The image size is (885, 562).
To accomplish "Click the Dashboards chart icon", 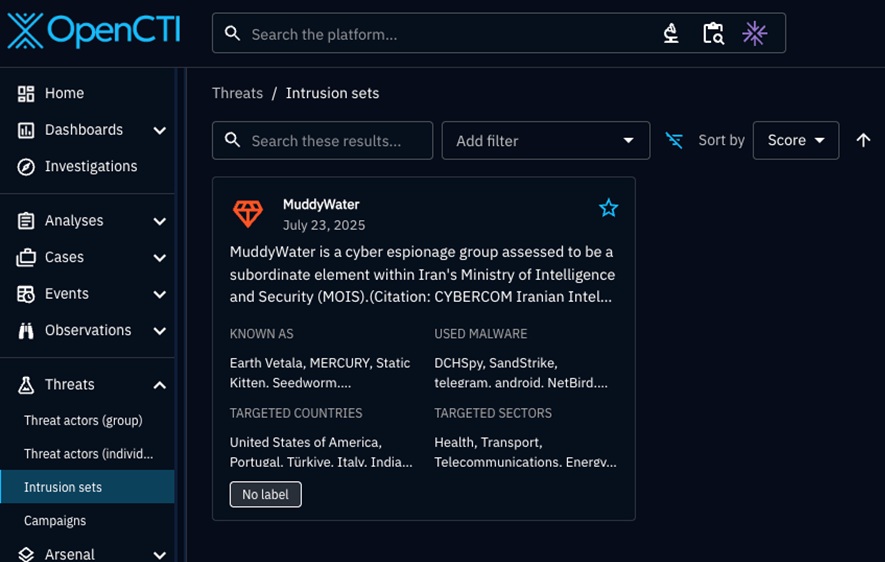I will point(26,130).
